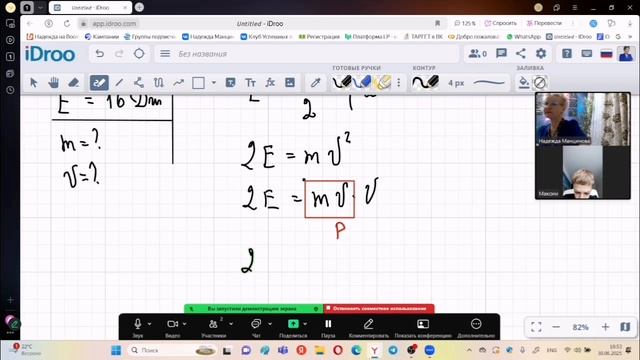Screen dimensions: 640x360
Task: Select the polyline path tool
Action: 159,83
